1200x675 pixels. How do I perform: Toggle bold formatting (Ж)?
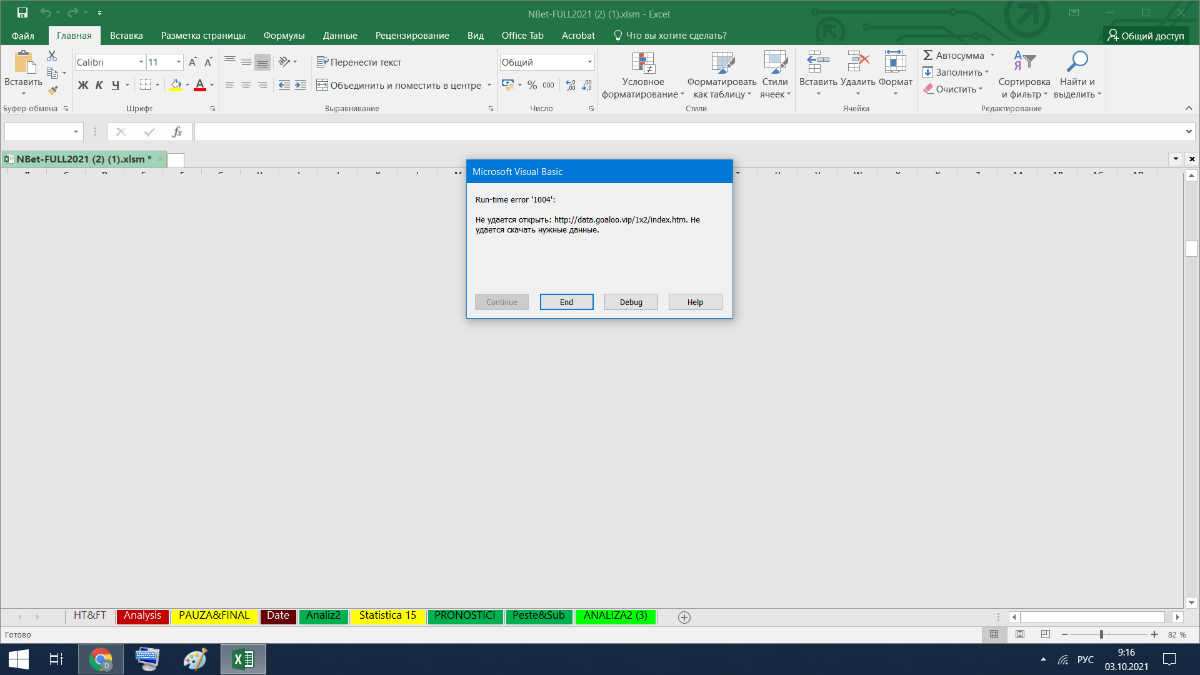[x=83, y=86]
